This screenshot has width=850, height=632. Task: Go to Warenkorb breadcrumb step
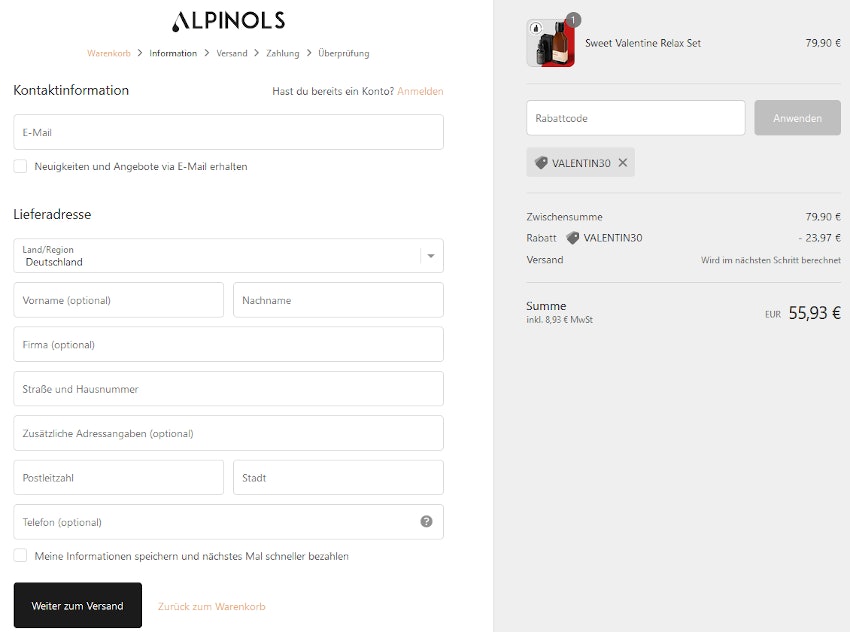tap(109, 53)
